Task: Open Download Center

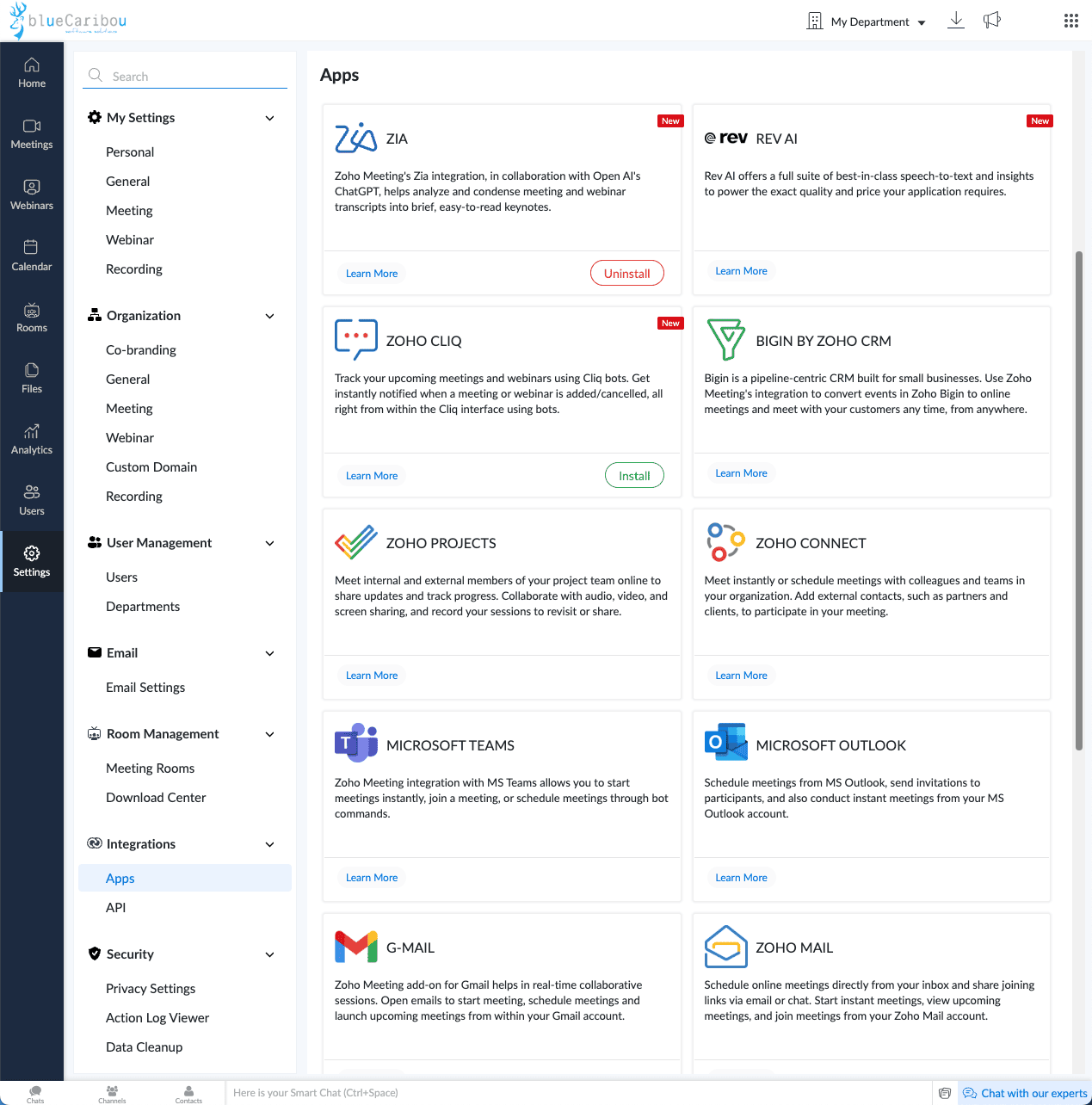Action: (x=156, y=797)
